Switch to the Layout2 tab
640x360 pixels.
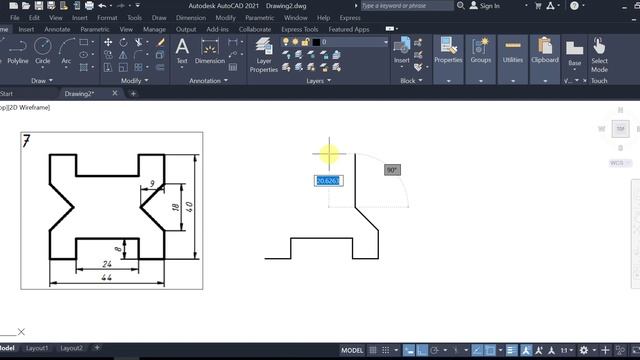click(71, 348)
